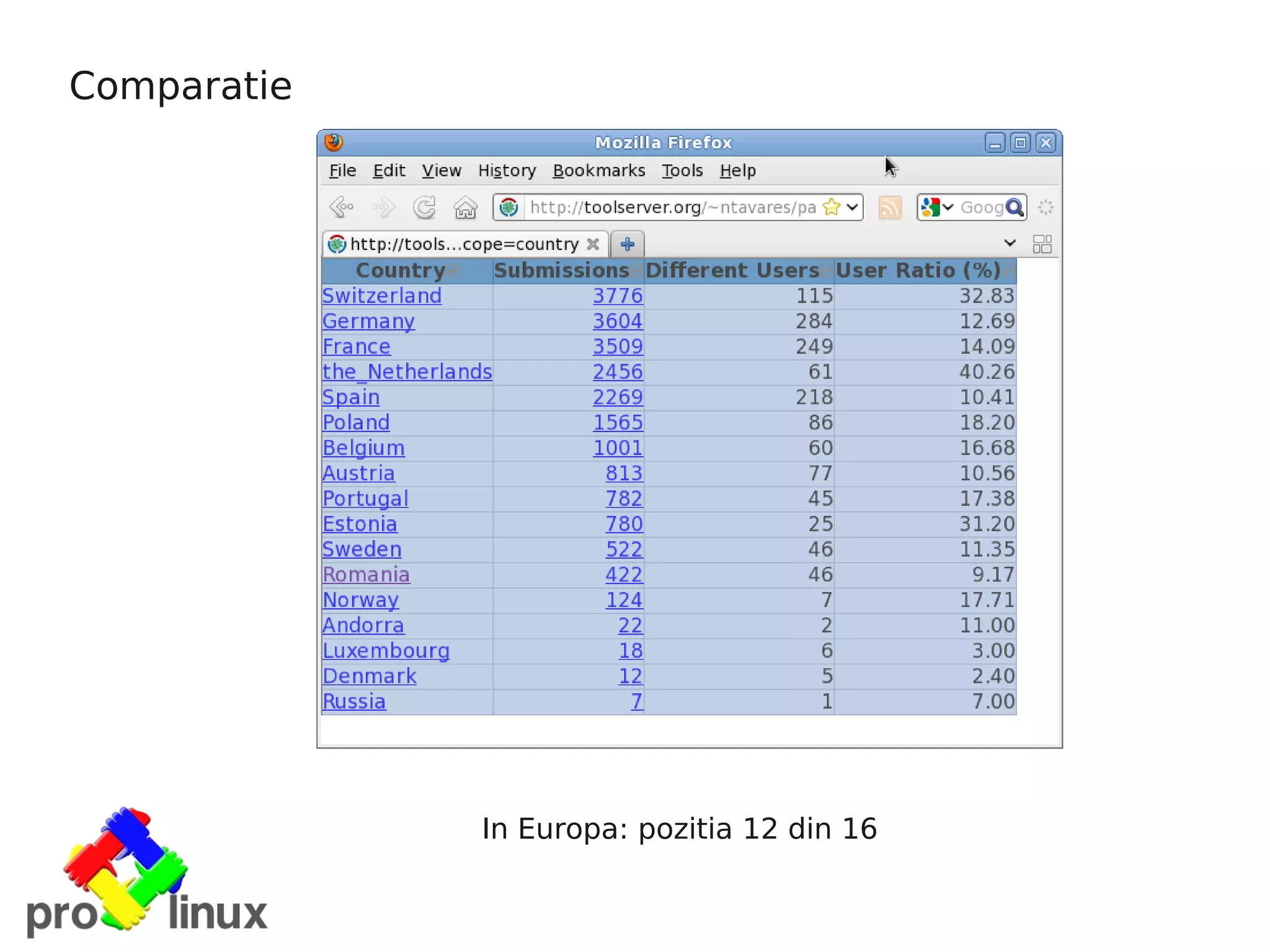Reload the page with refresh icon
Image resolution: width=1270 pixels, height=952 pixels.
pyautogui.click(x=425, y=207)
